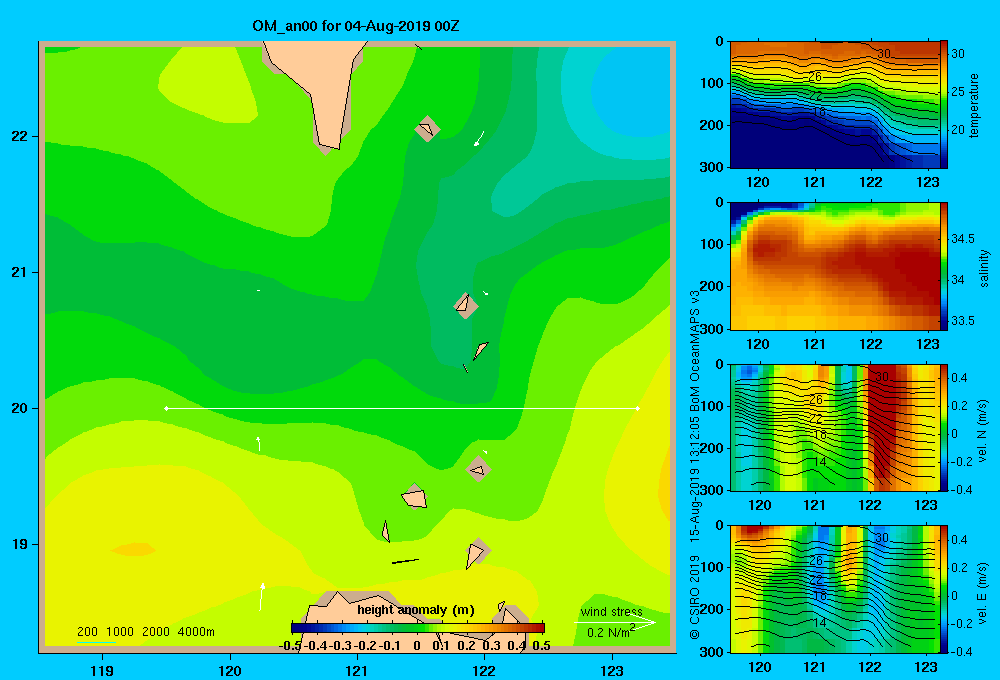This screenshot has height=680, width=1000.
Task: Click the narrow island near latitude 20.5
Action: [480, 350]
